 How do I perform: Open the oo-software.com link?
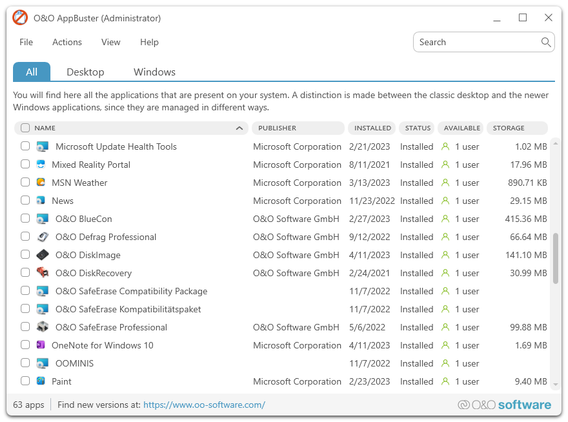204,405
